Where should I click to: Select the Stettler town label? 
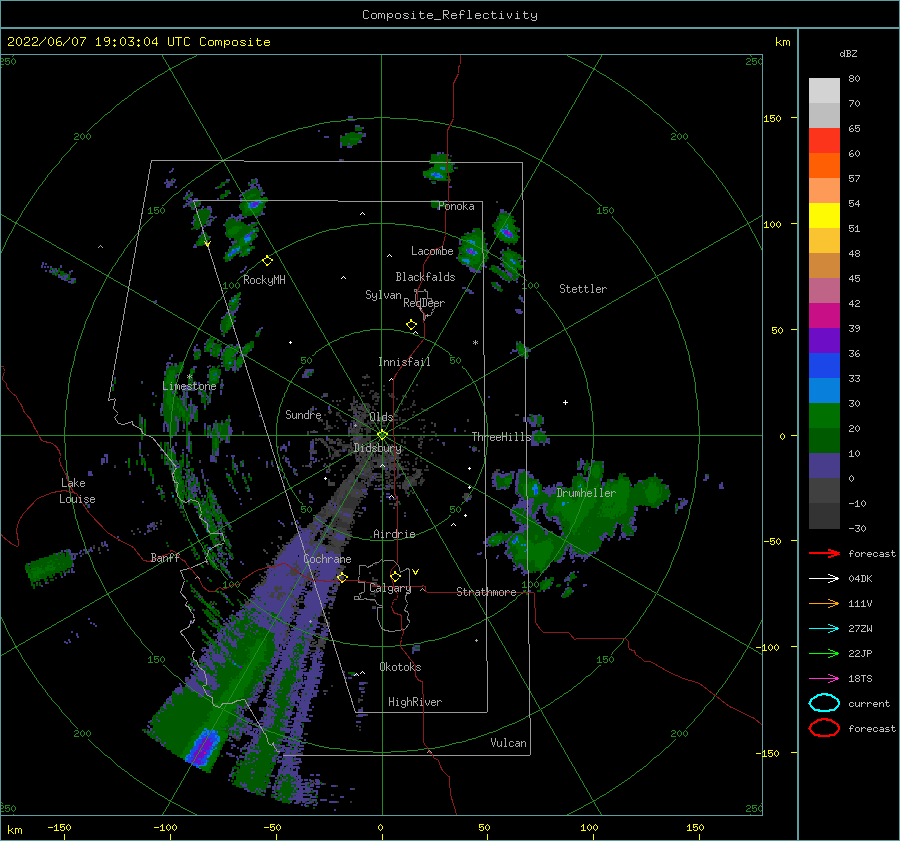583,289
